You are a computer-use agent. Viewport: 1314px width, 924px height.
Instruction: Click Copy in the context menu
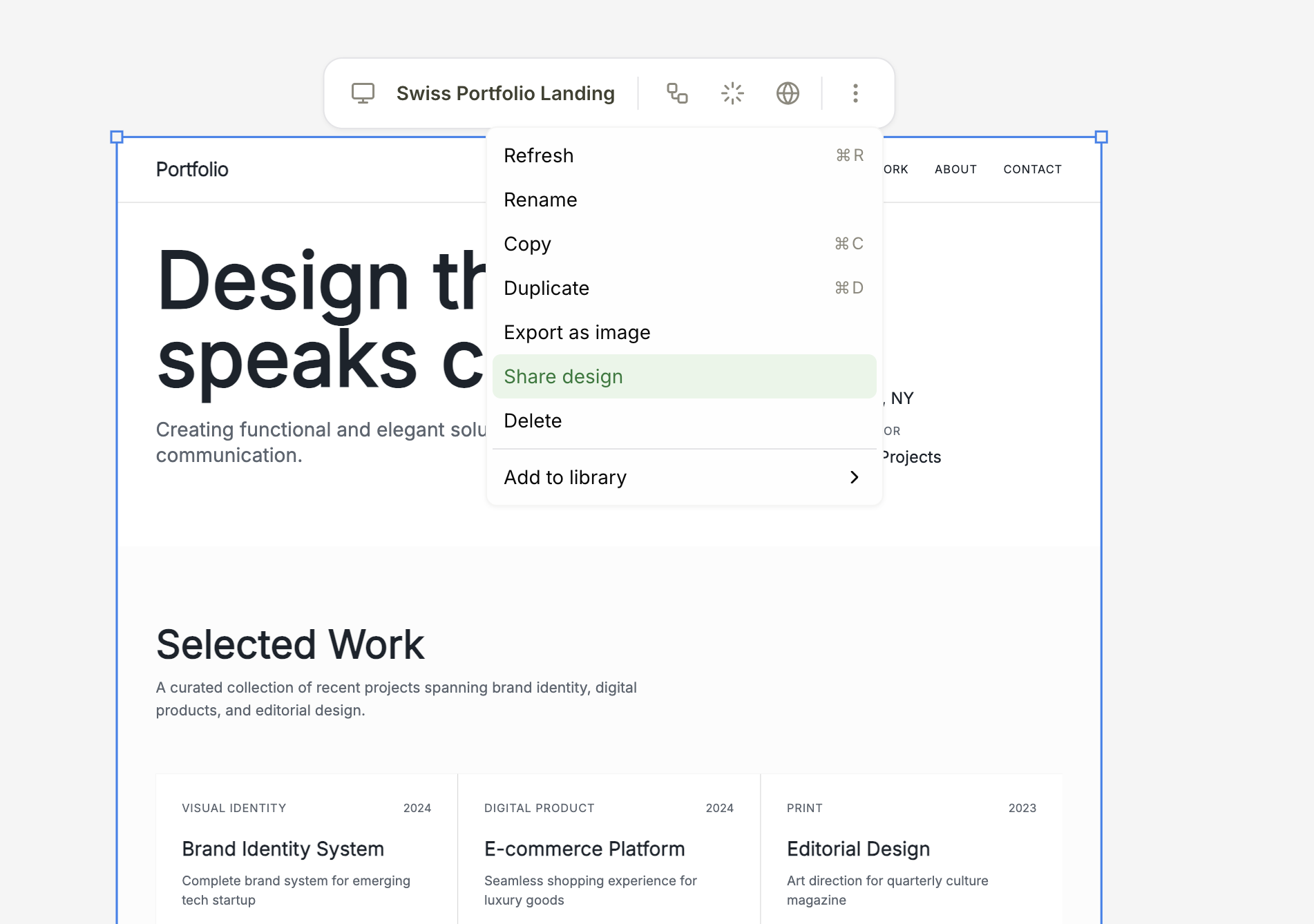point(527,244)
